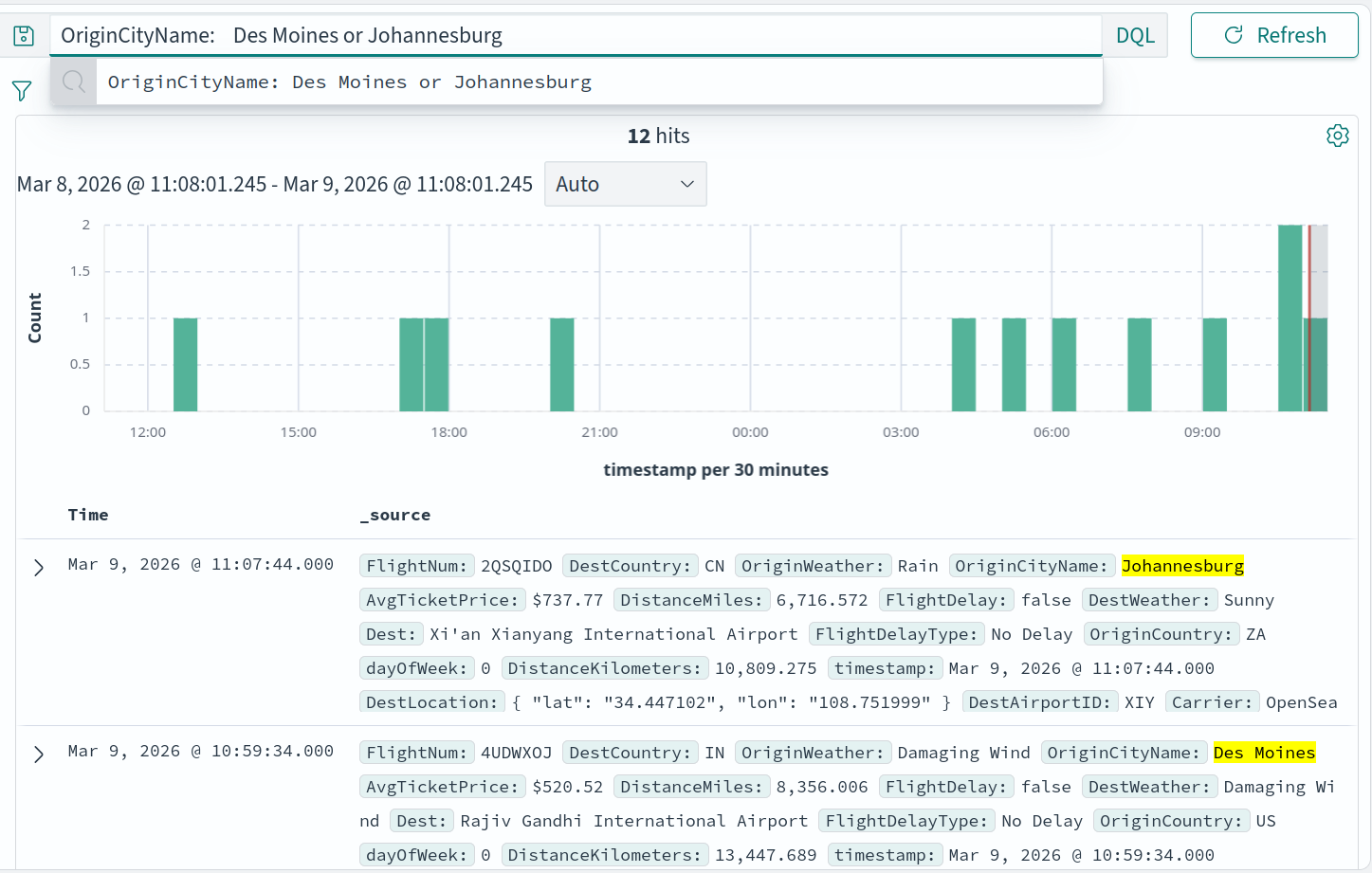Screen dimensions: 1372x873
Task: Expand the 10:59:34 Des Moines document row
Action: [39, 755]
